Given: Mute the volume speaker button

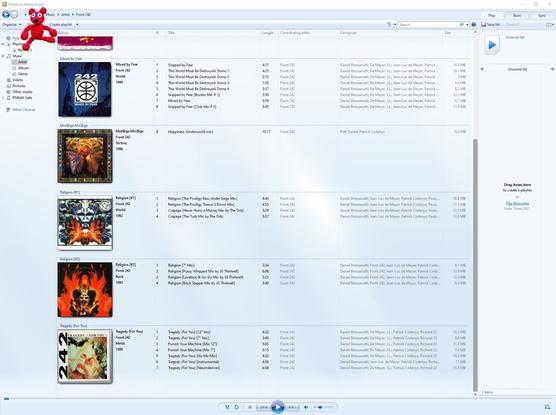Looking at the screenshot, I should pos(306,407).
